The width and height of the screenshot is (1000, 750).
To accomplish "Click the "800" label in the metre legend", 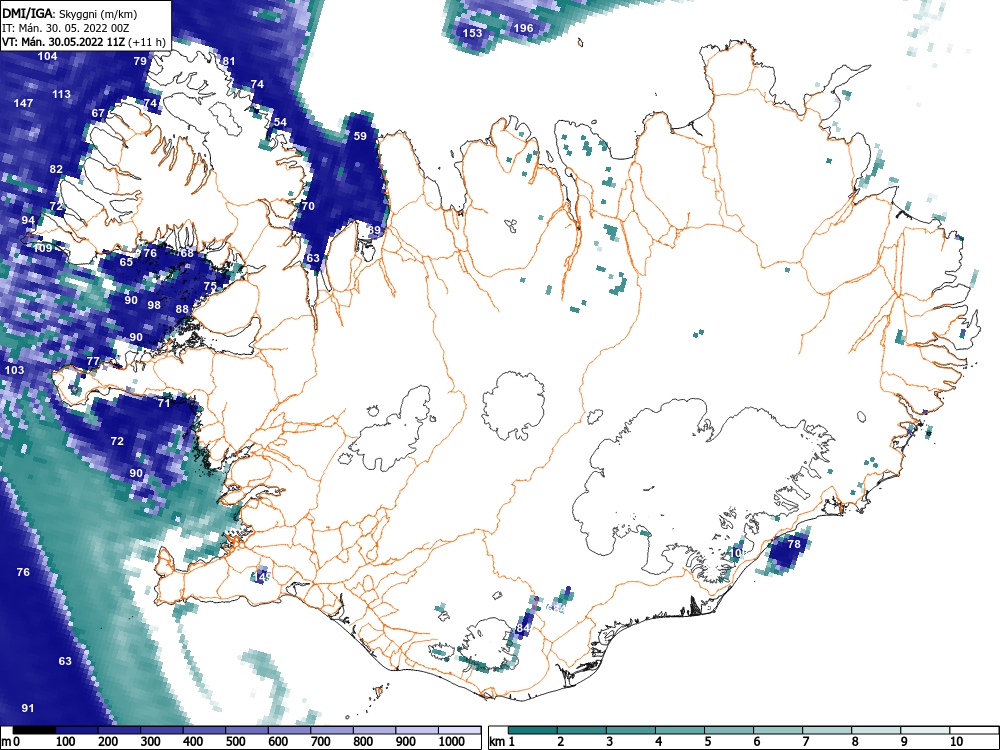I will (x=363, y=741).
